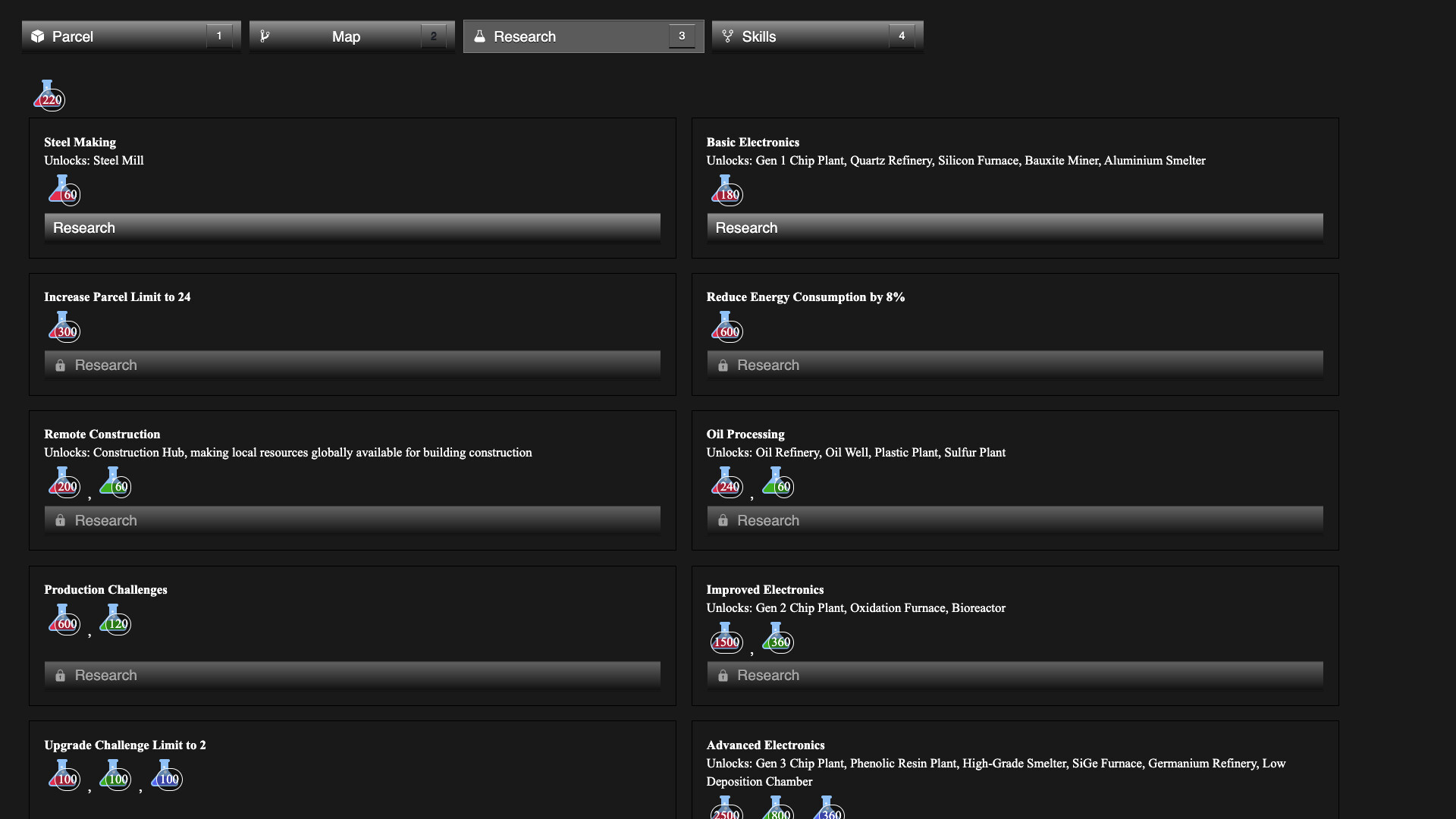Switch to the Map tab
1456x819 pixels.
click(346, 36)
